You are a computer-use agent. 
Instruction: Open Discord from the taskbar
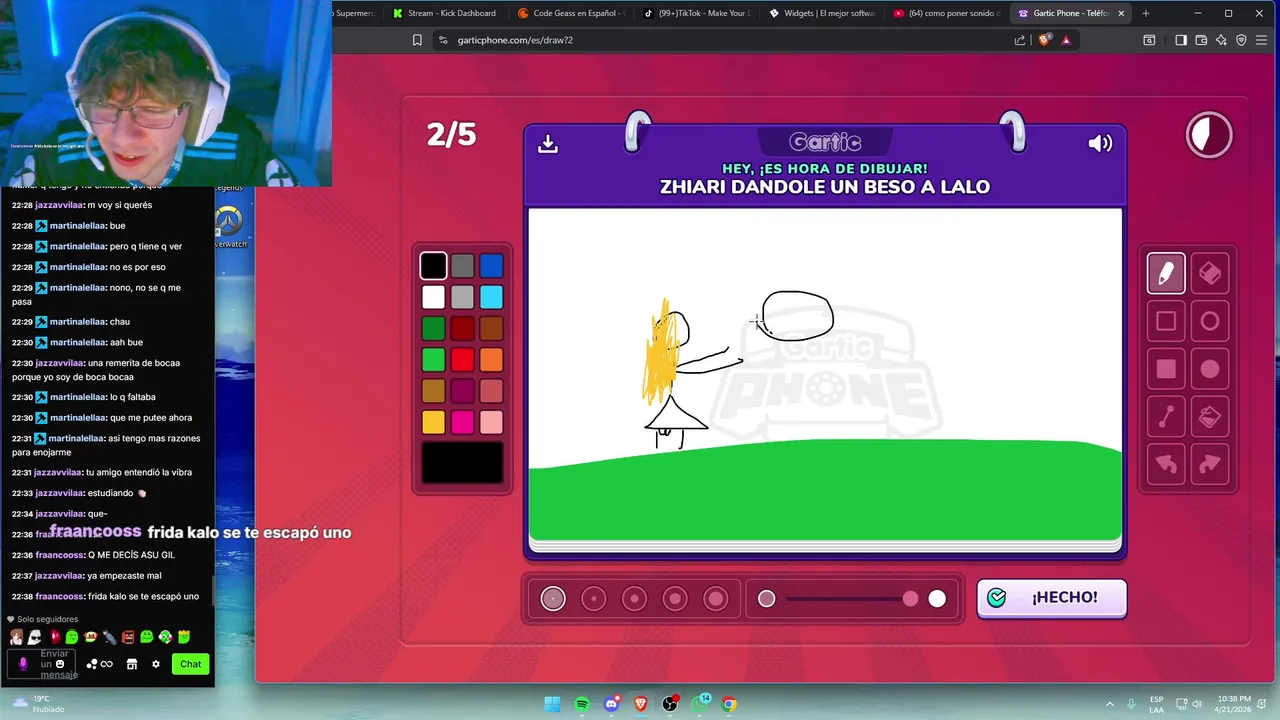pyautogui.click(x=611, y=704)
